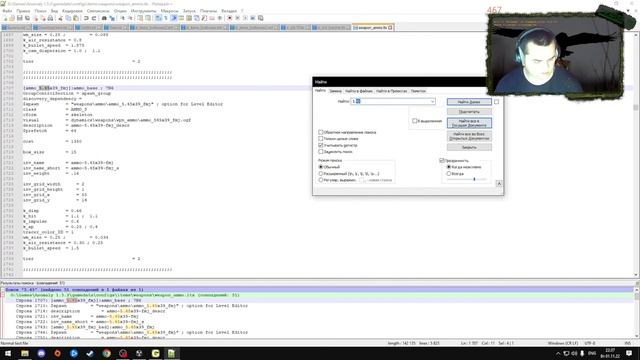
Task: Switch to the 'Замена' dialog tab
Action: 335,91
